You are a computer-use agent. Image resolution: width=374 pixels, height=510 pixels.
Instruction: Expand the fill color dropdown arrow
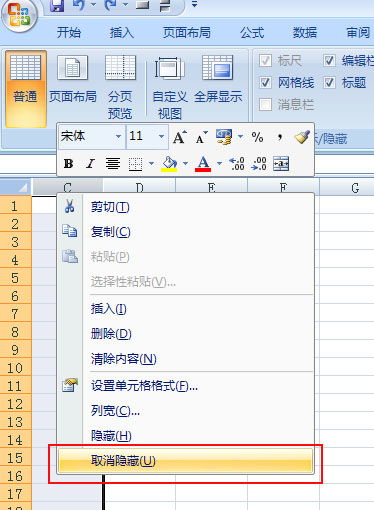click(x=185, y=163)
